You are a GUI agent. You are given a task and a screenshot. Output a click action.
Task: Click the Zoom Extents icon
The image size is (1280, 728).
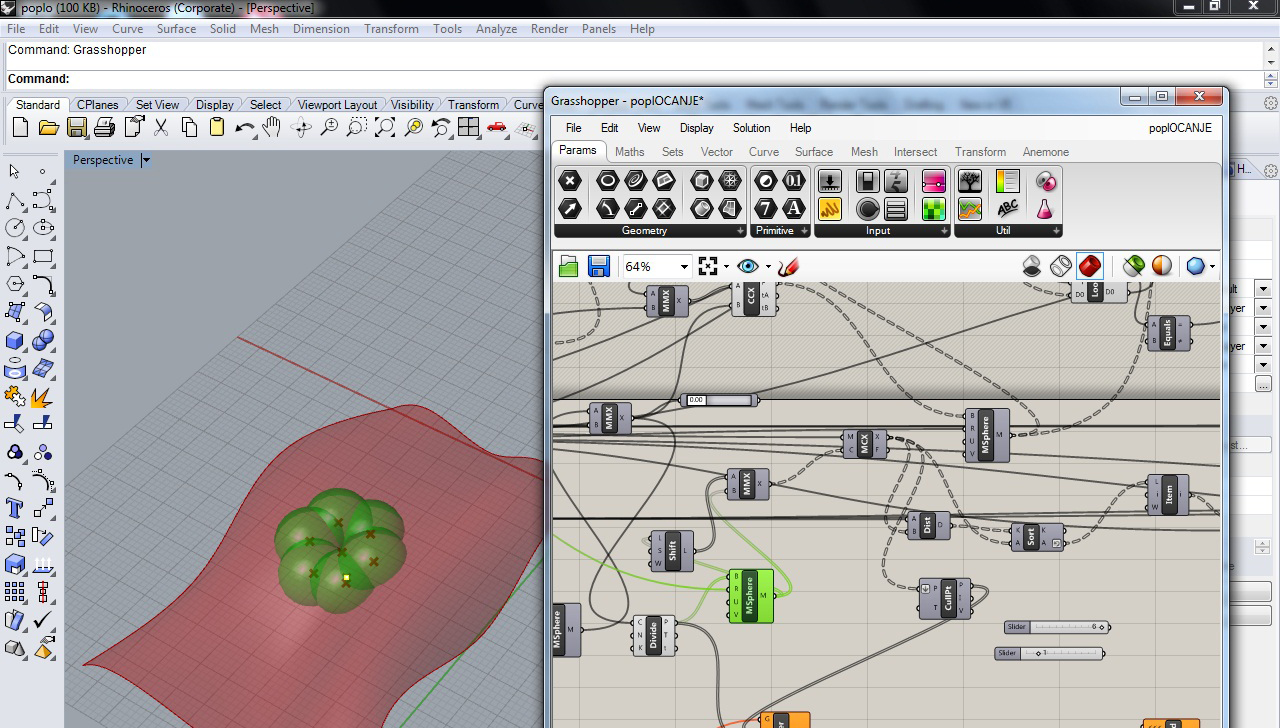385,127
